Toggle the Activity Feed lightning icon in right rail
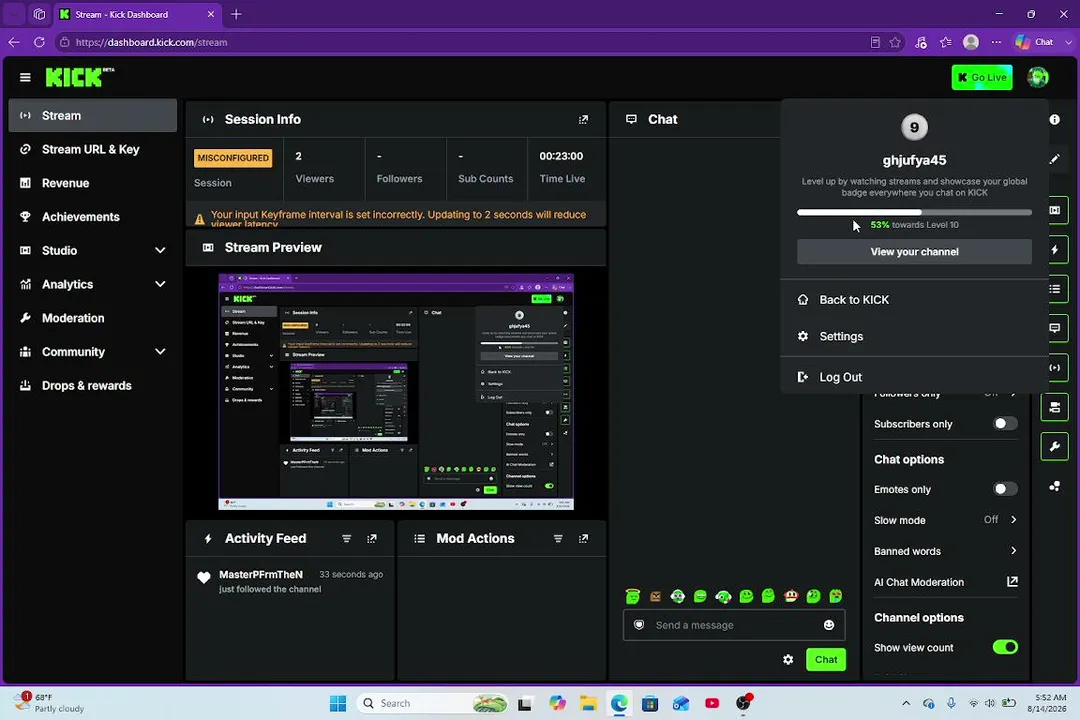Screen dimensions: 1080x720 point(1055,249)
